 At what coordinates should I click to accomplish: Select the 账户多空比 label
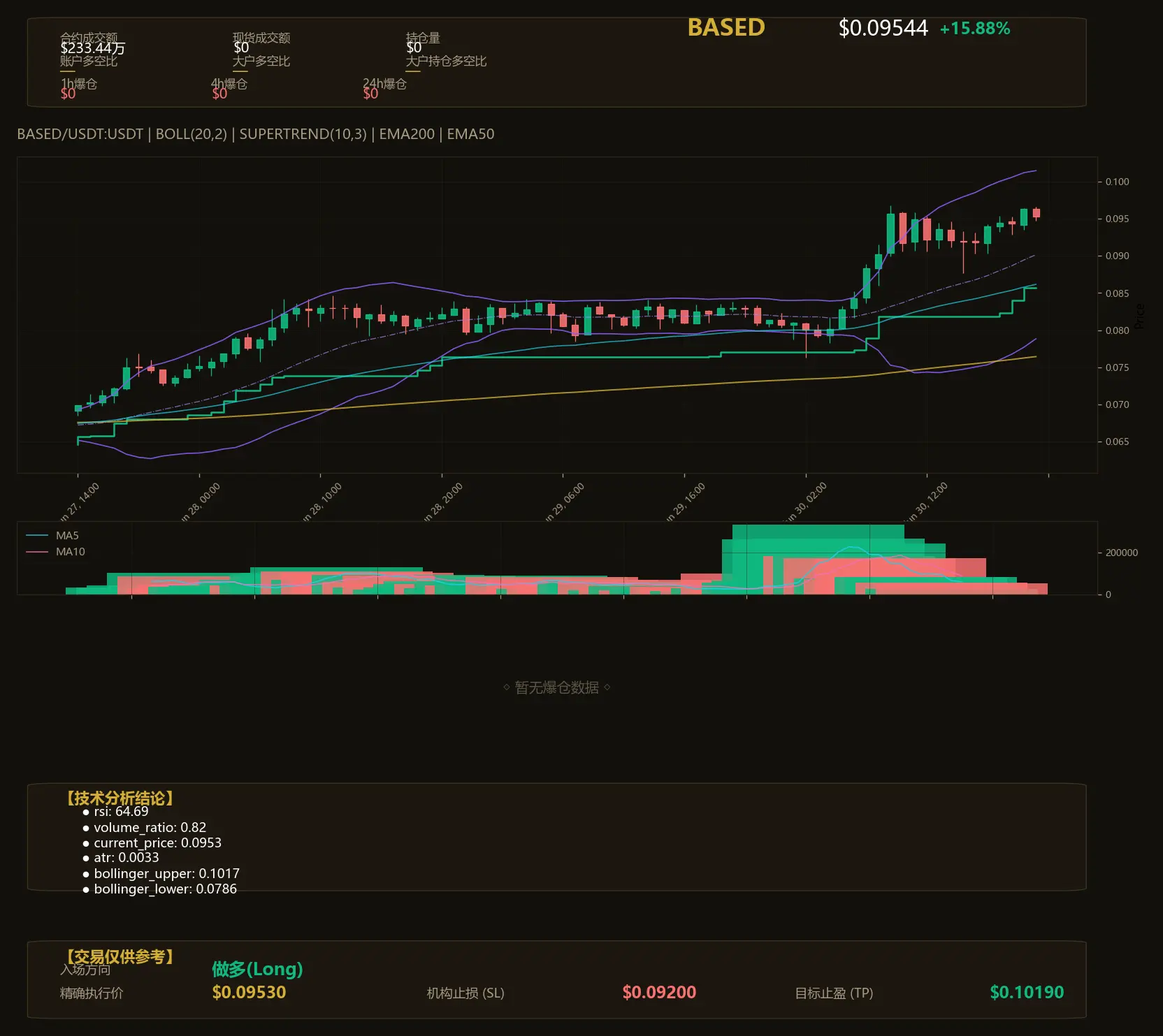[x=89, y=61]
